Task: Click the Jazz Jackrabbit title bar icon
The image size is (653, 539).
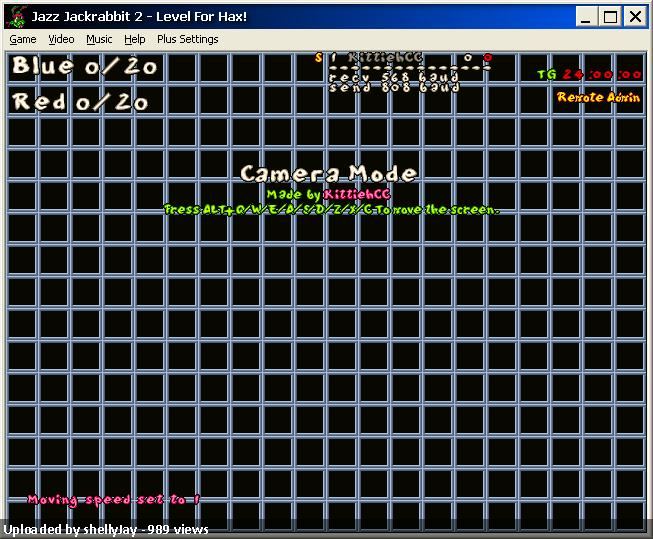Action: point(17,17)
